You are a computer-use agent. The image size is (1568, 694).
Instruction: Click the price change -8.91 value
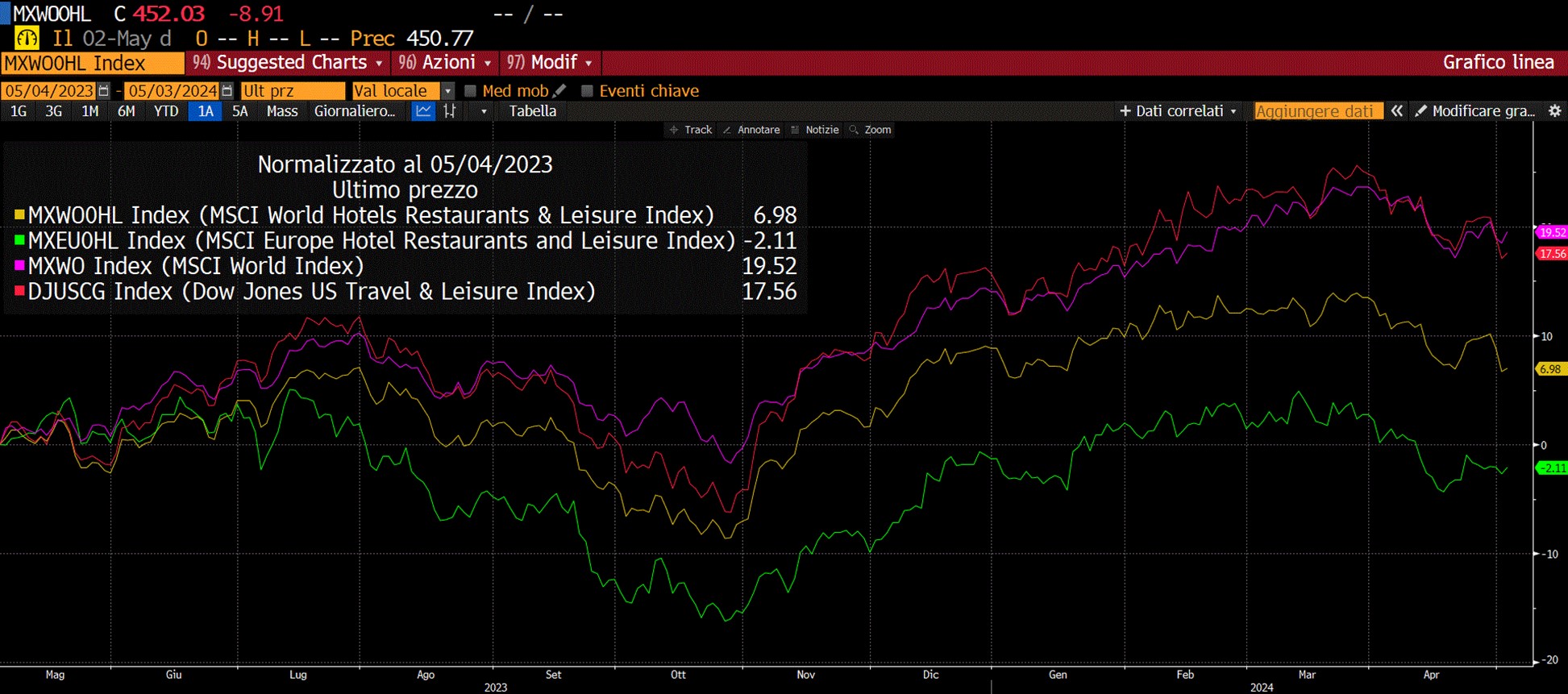coord(256,14)
